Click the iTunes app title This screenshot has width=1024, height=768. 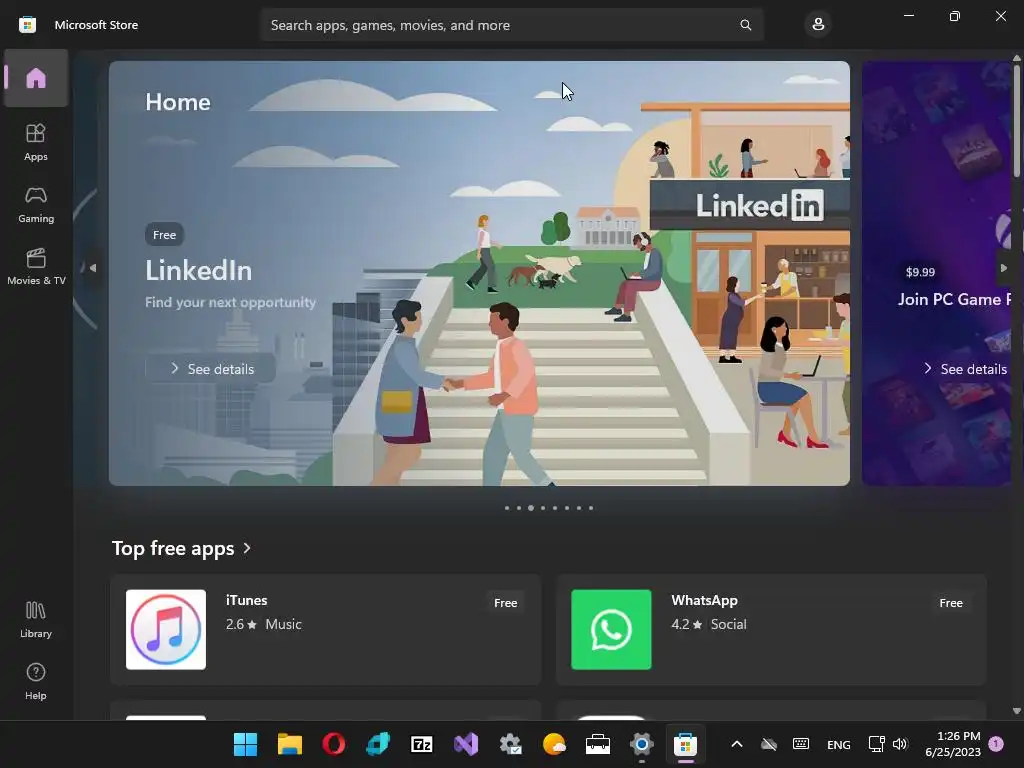pyautogui.click(x=246, y=600)
